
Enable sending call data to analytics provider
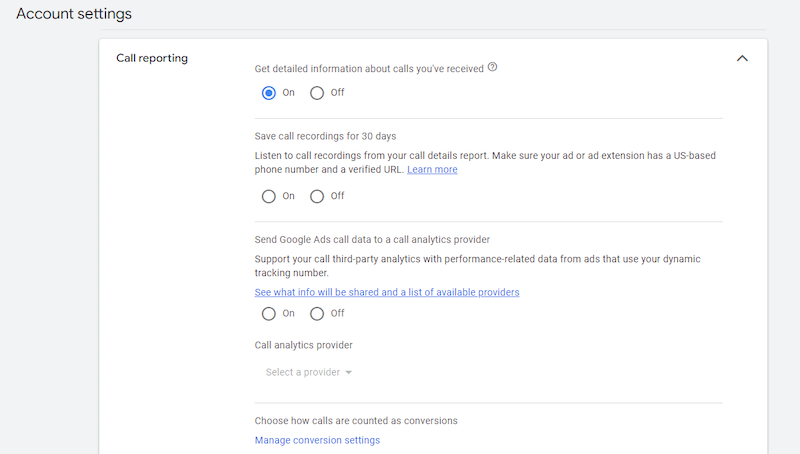tap(269, 314)
